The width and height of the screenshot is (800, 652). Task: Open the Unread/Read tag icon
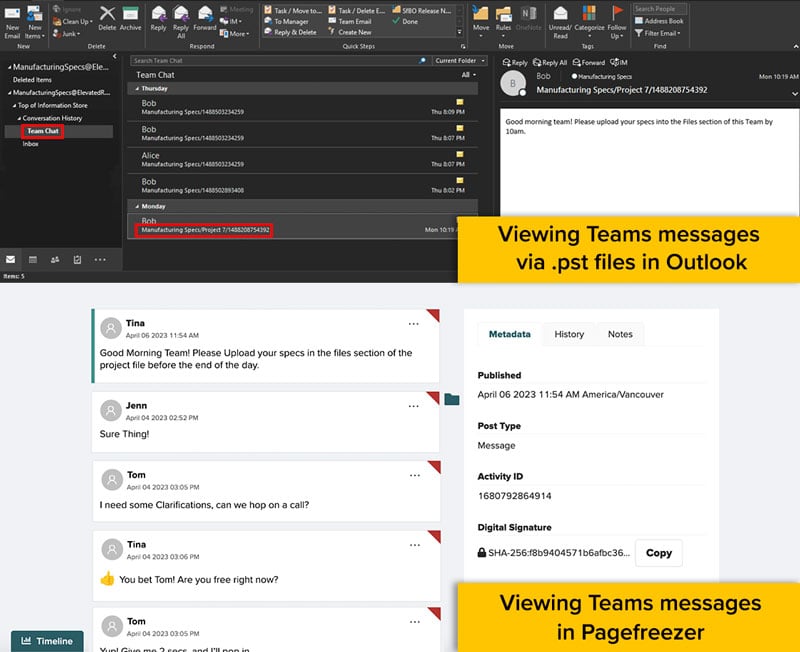point(560,16)
